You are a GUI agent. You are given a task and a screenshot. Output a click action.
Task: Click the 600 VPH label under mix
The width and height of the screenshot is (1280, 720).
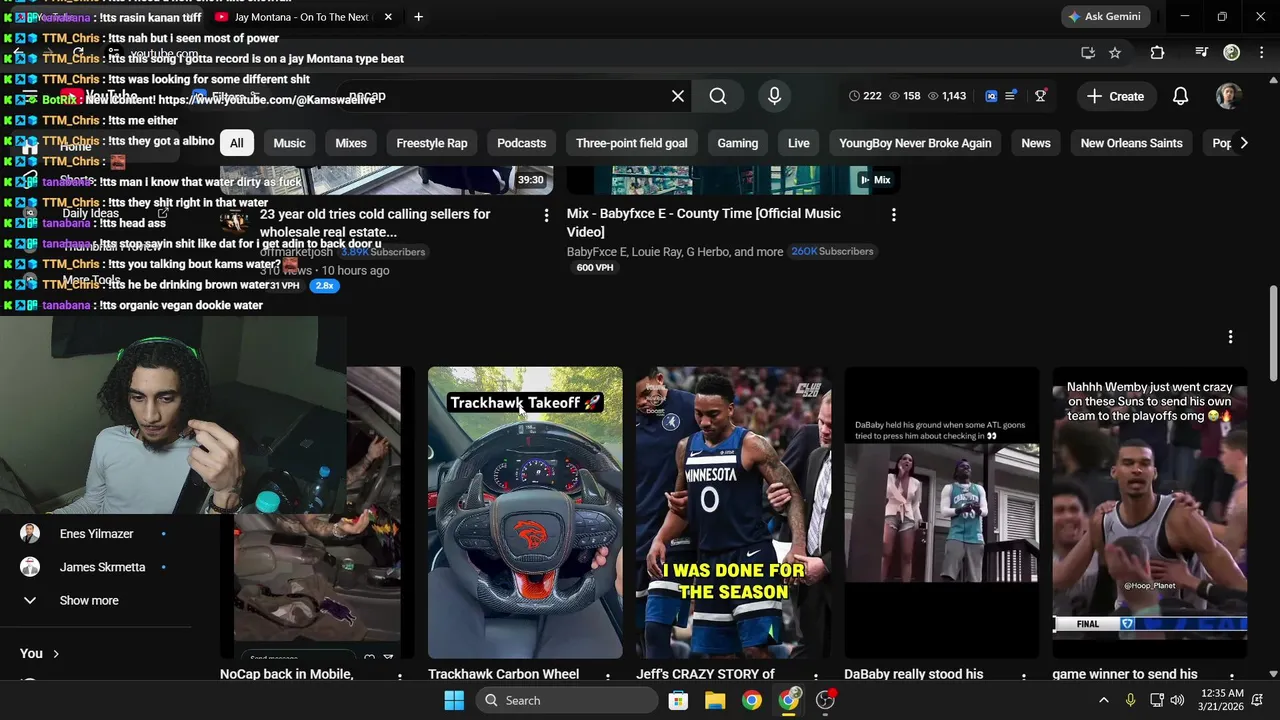click(595, 268)
